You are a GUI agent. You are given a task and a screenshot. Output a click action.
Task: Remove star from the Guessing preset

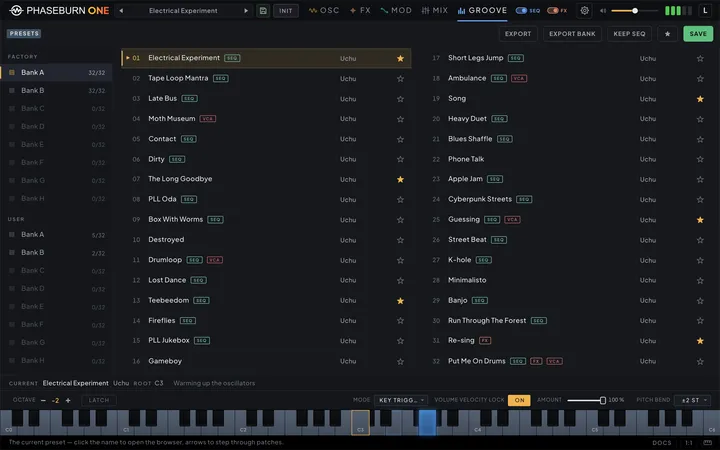[700, 220]
